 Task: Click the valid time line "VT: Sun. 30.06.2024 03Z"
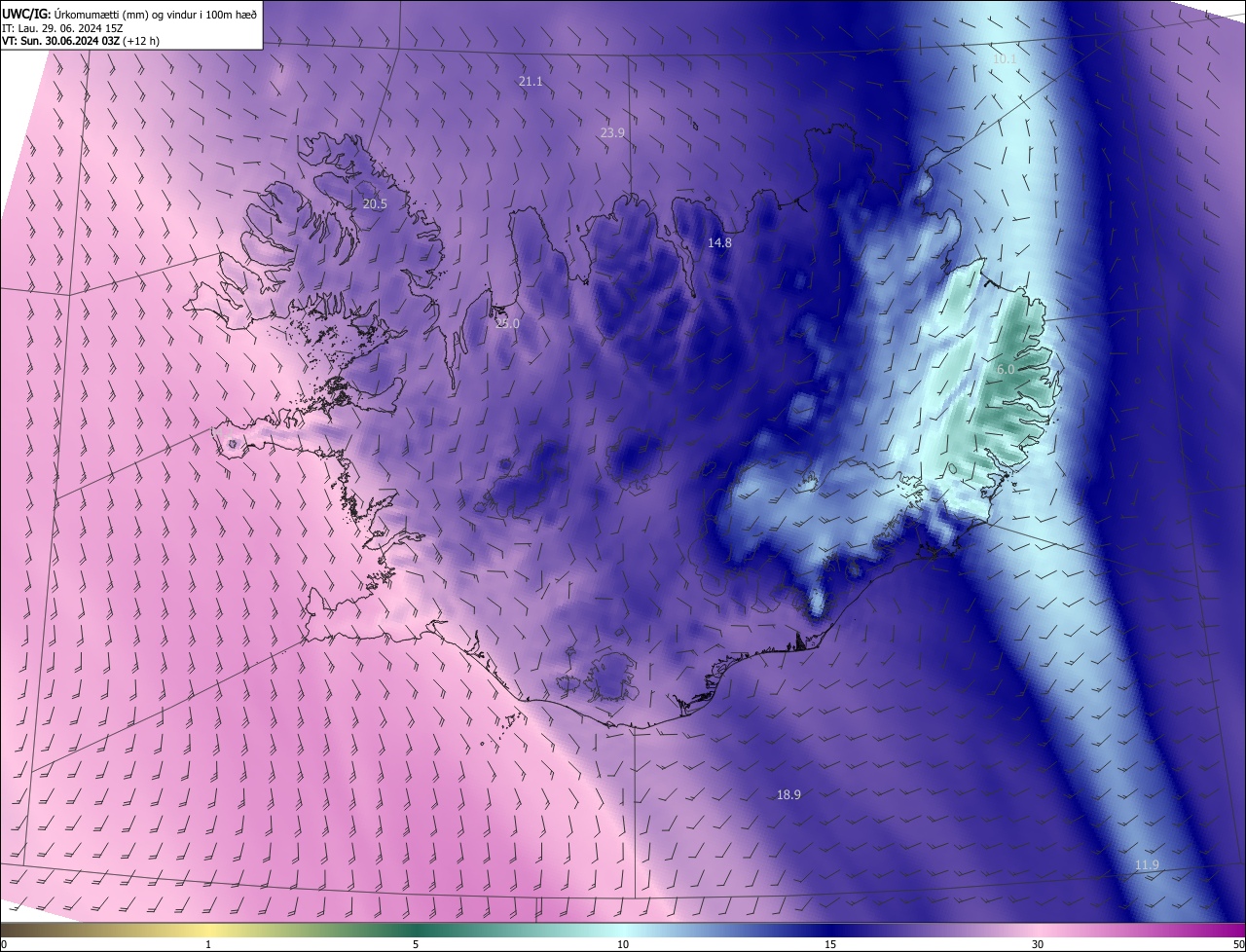(x=60, y=41)
